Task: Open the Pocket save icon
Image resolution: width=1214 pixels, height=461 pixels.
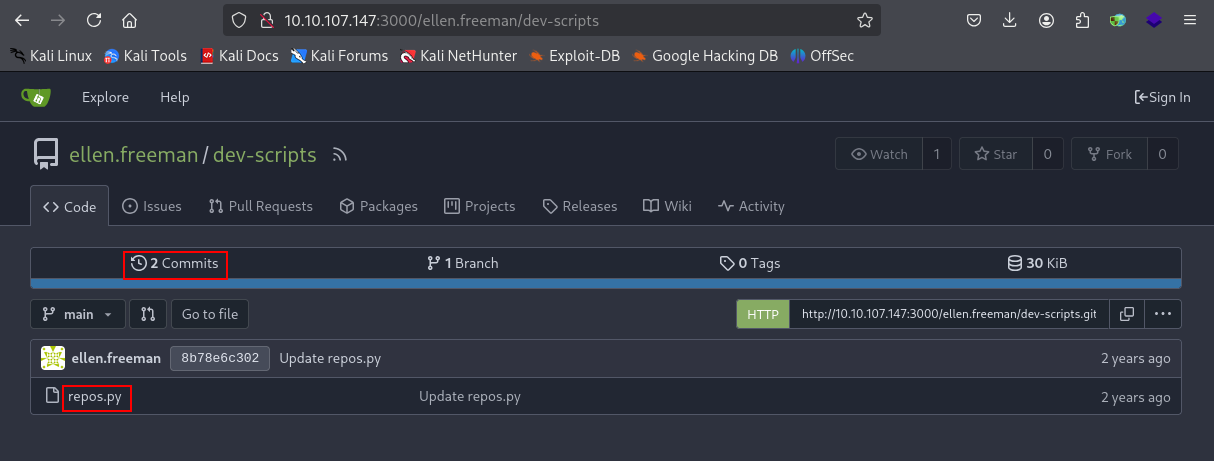Action: (x=973, y=20)
